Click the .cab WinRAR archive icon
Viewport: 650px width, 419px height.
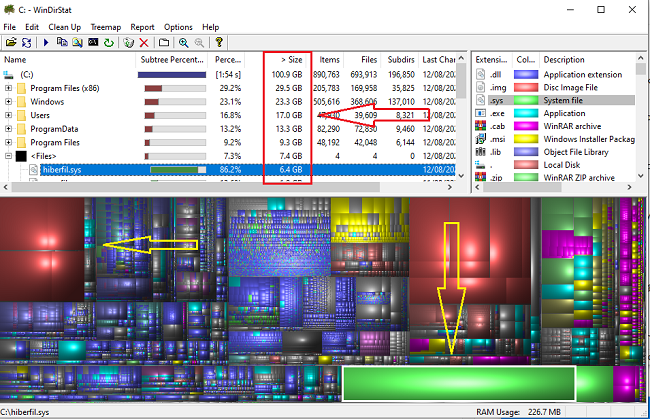480,126
